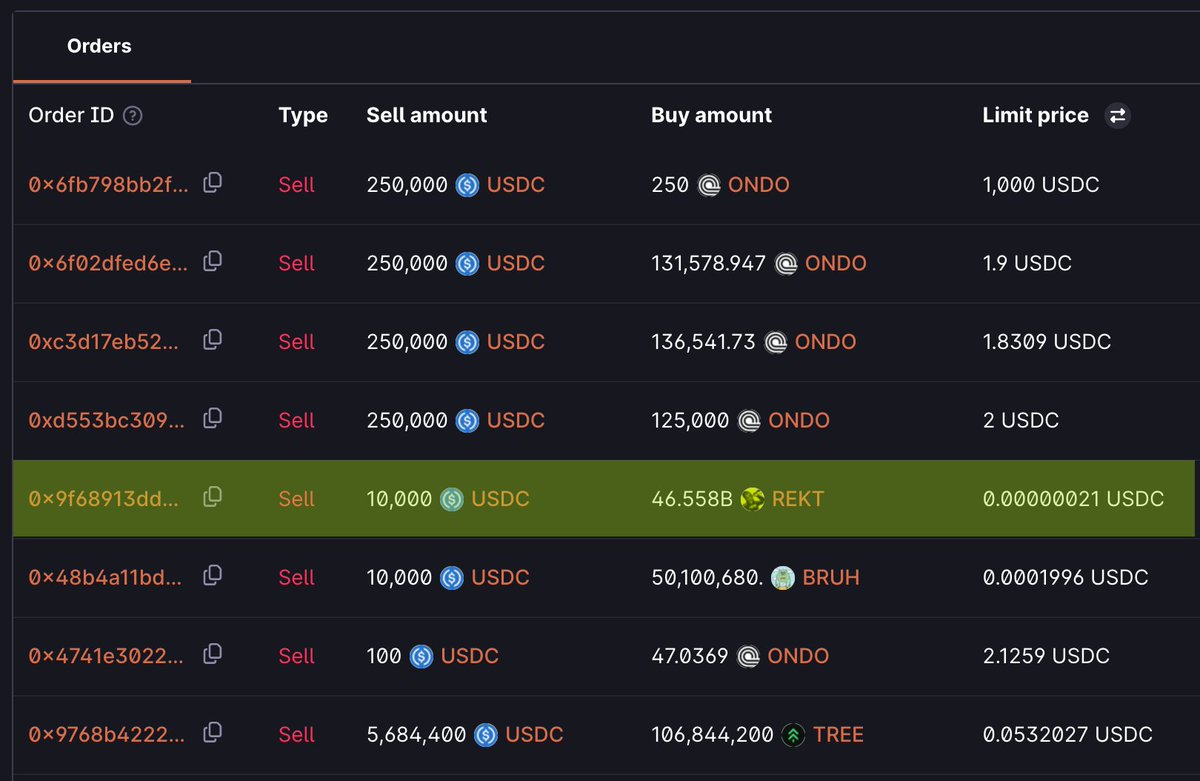Click BRUH token icon
The image size is (1200, 781).
pos(783,577)
